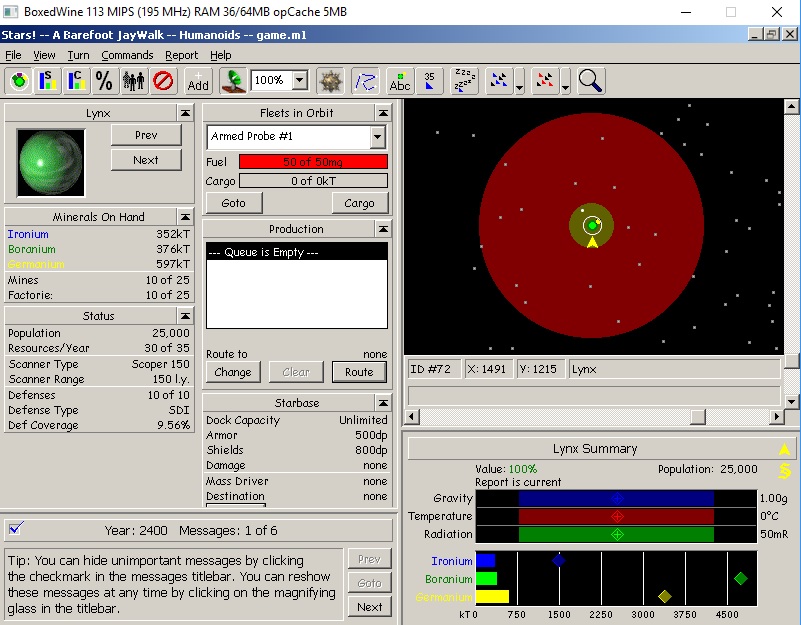Open the Armed Probe #1 fleet dropdown
801x625 pixels.
point(378,137)
